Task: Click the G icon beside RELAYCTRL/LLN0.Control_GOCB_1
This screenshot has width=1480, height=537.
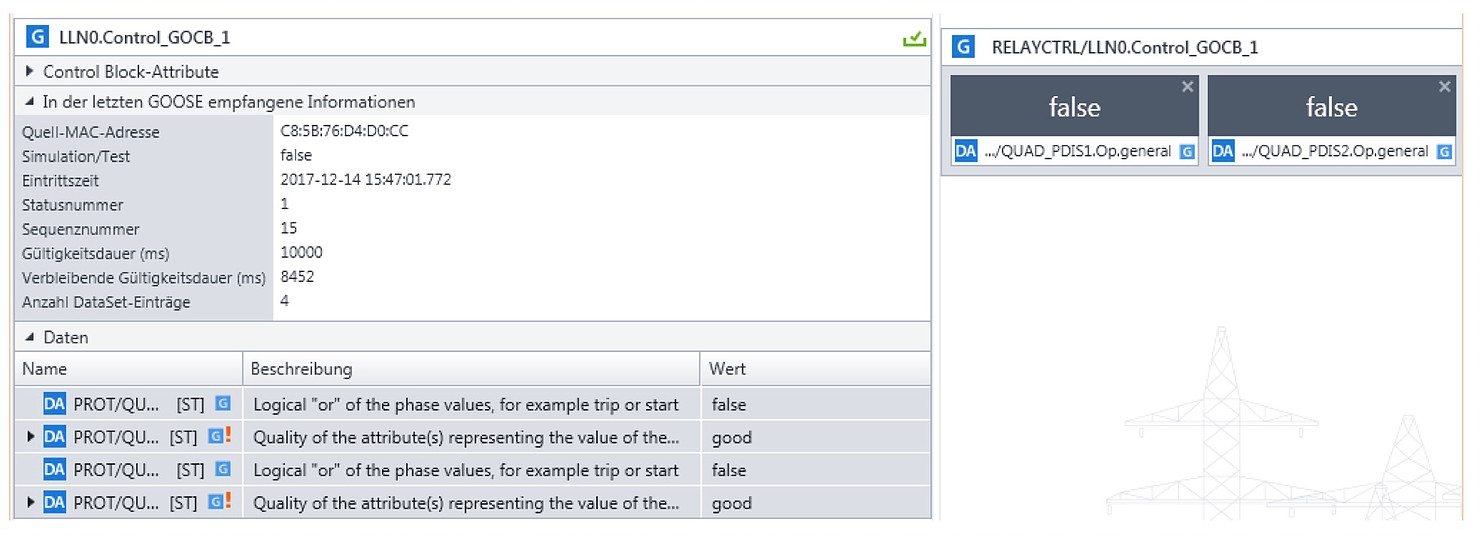Action: 964,47
